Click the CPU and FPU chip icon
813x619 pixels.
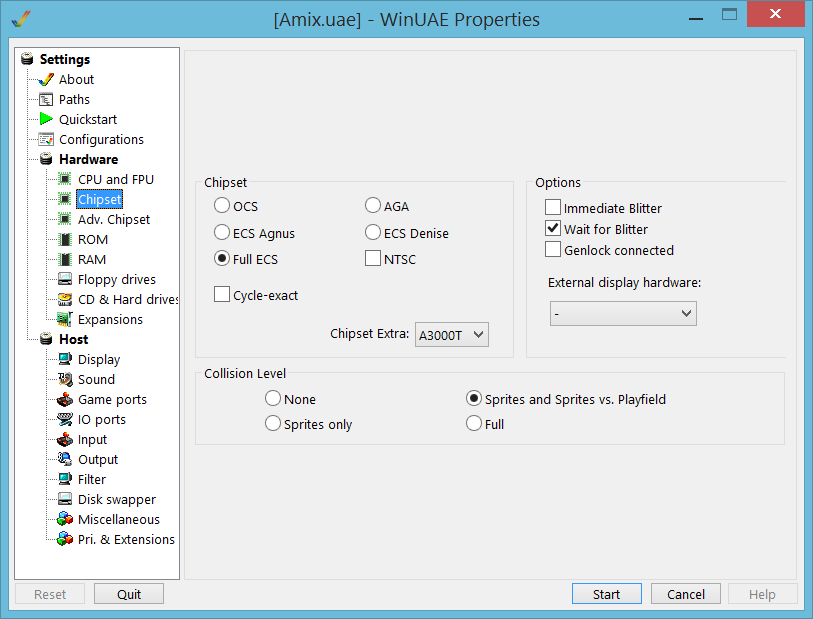coord(65,179)
